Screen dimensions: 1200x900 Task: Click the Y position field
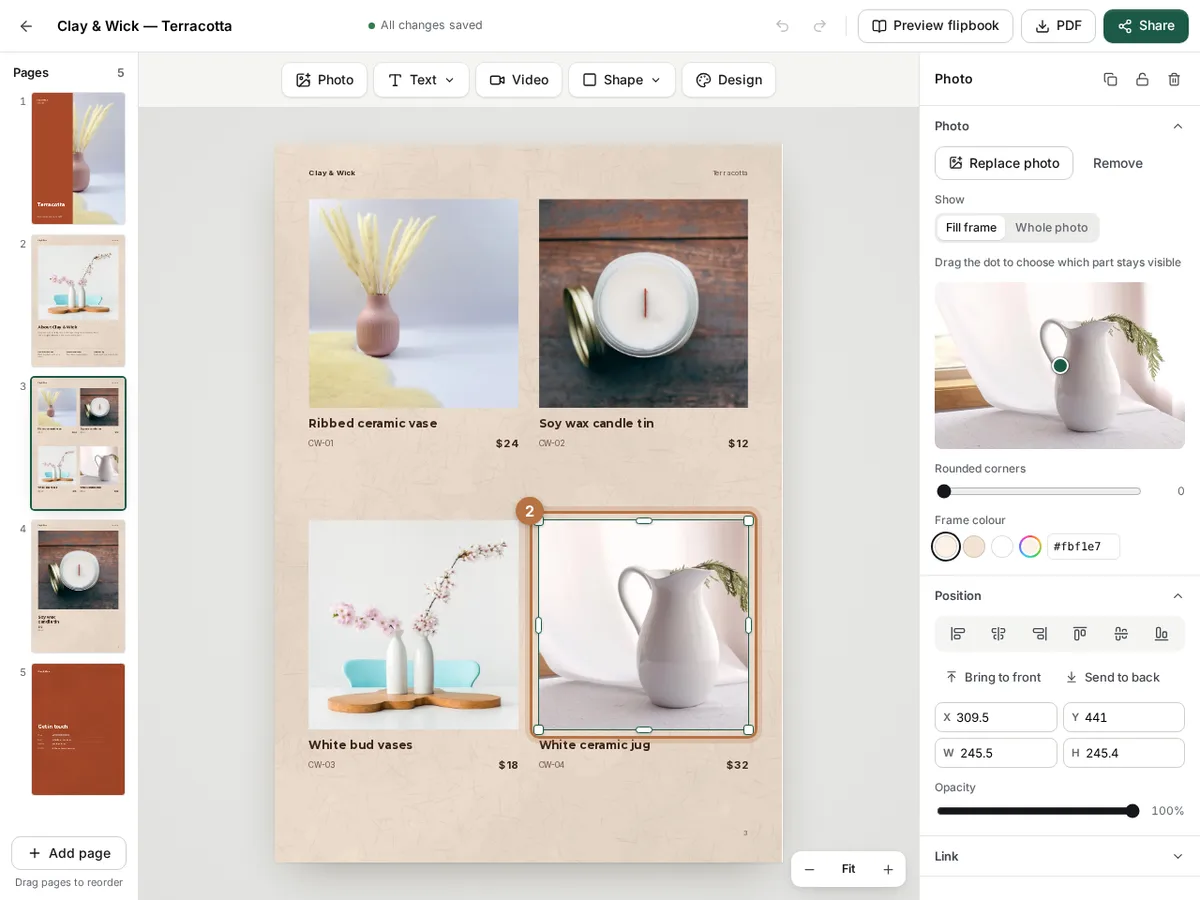pos(1124,717)
